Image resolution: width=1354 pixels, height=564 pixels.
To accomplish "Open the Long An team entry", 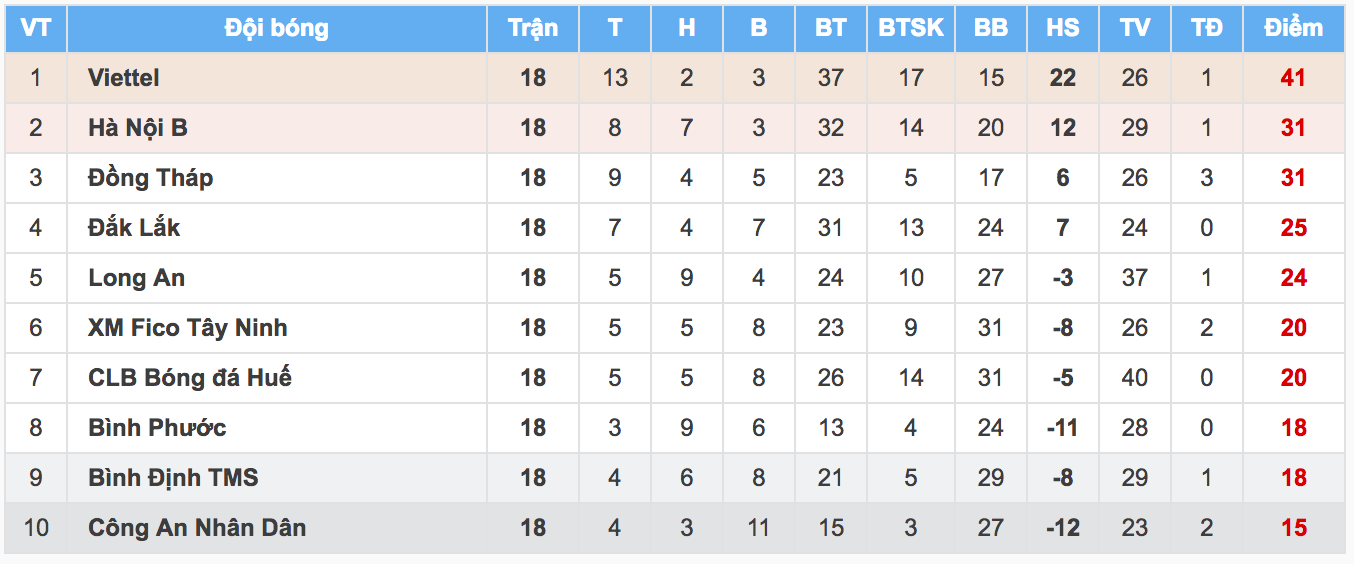I will point(136,278).
